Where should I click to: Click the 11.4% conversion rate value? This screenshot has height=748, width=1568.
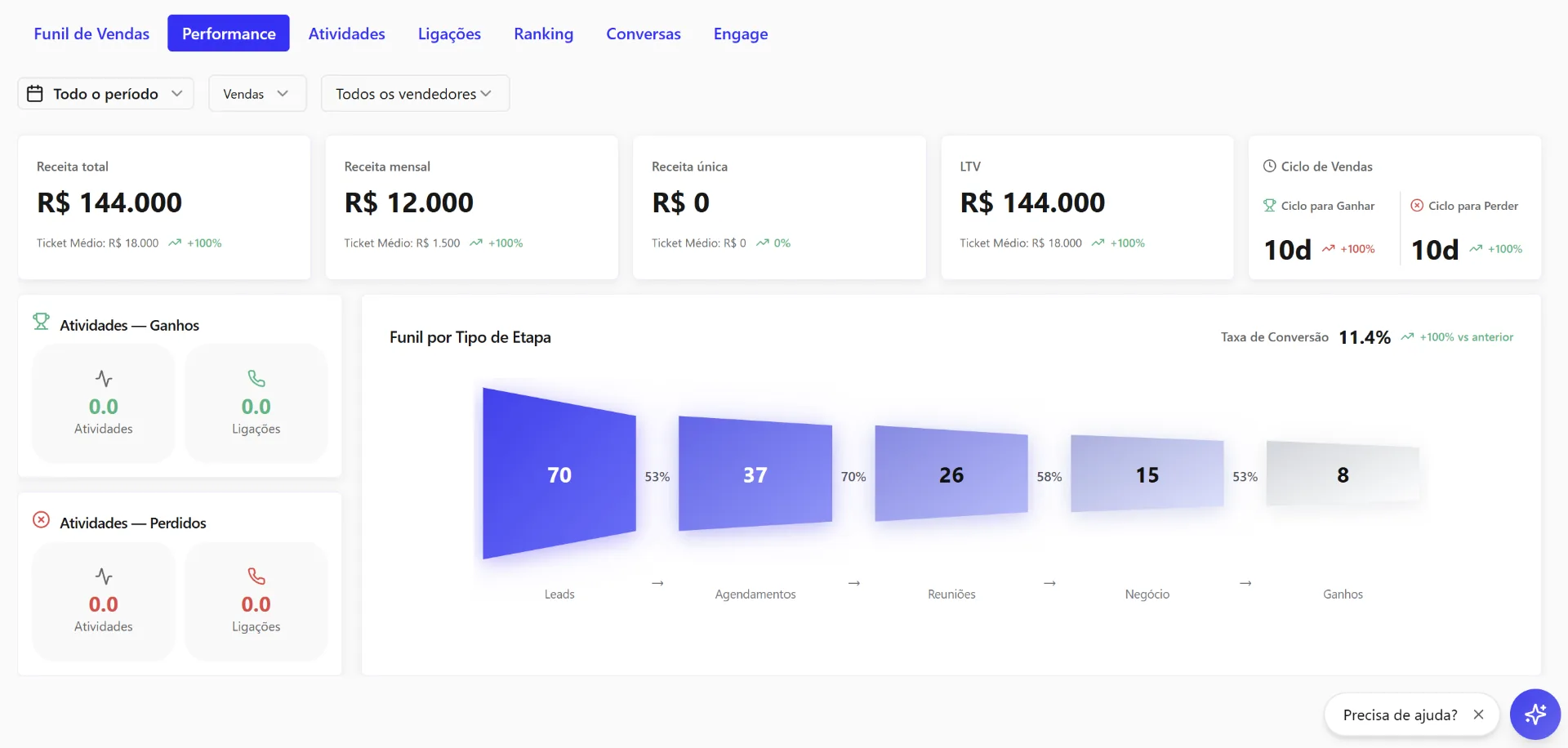[x=1365, y=337]
